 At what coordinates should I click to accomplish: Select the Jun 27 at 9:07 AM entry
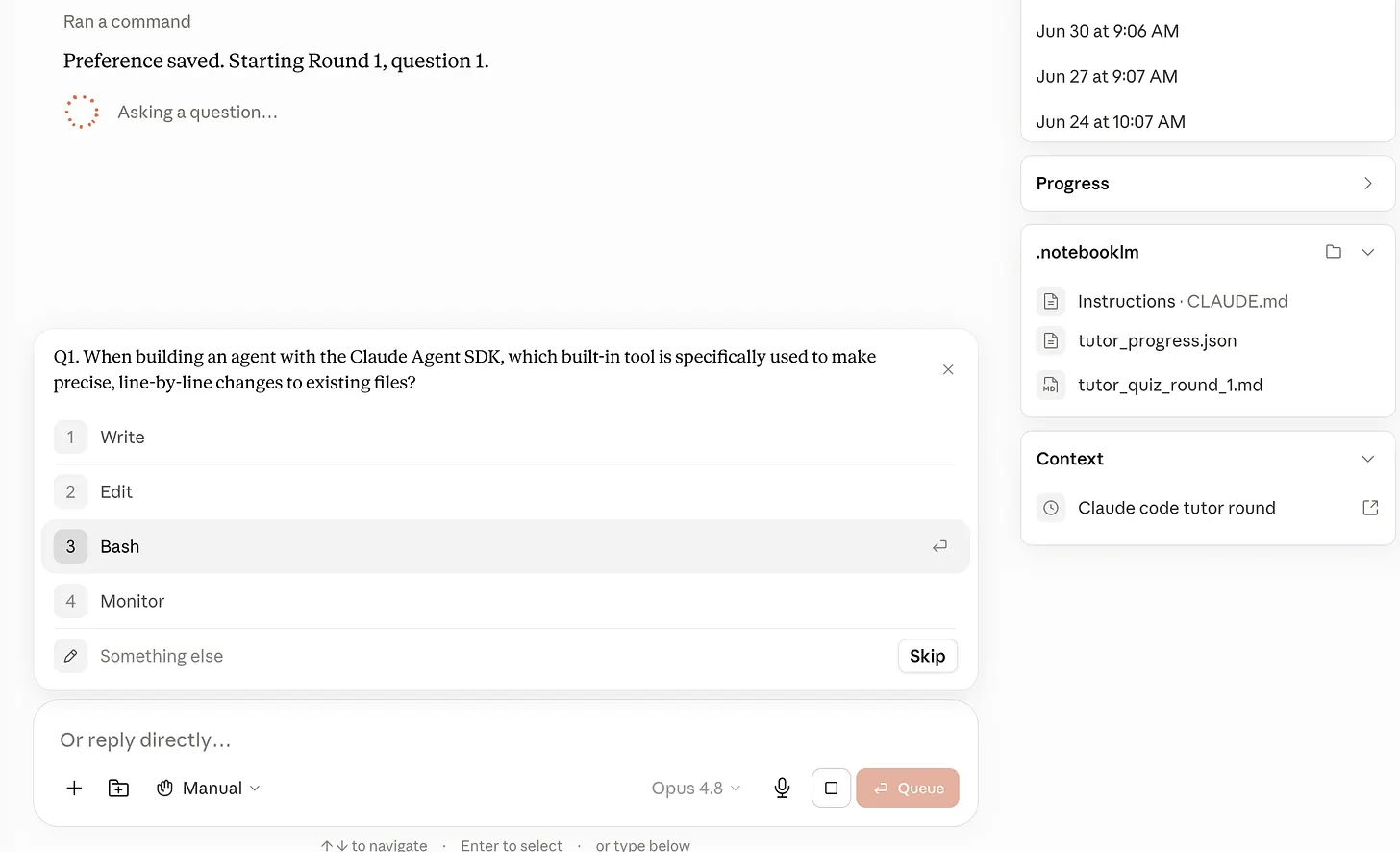pyautogui.click(x=1107, y=76)
